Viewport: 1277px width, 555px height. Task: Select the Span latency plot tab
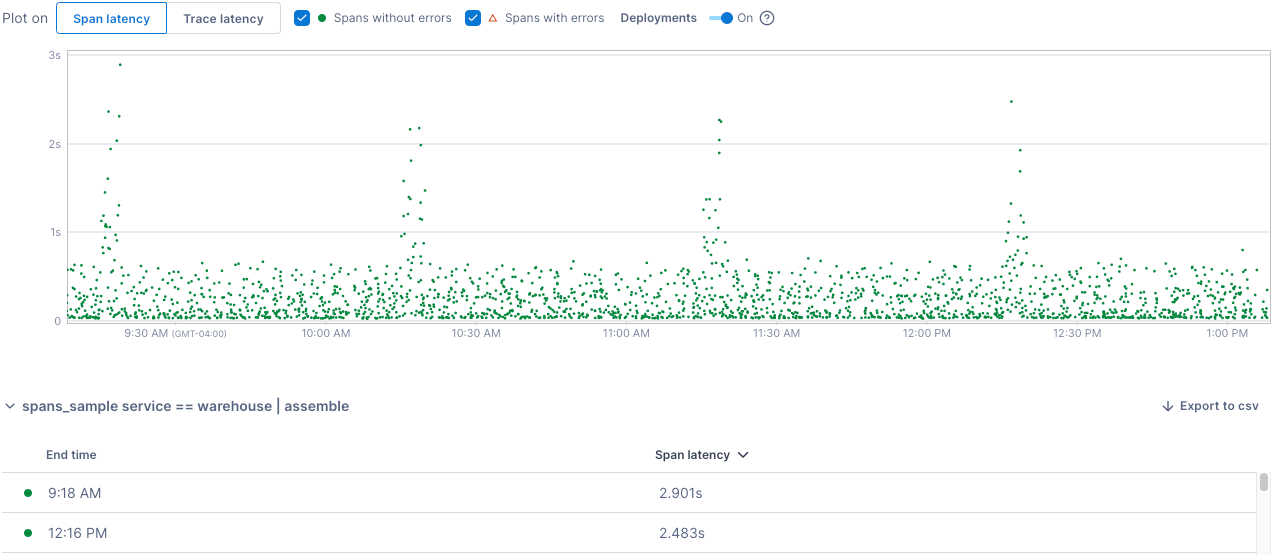pos(111,18)
